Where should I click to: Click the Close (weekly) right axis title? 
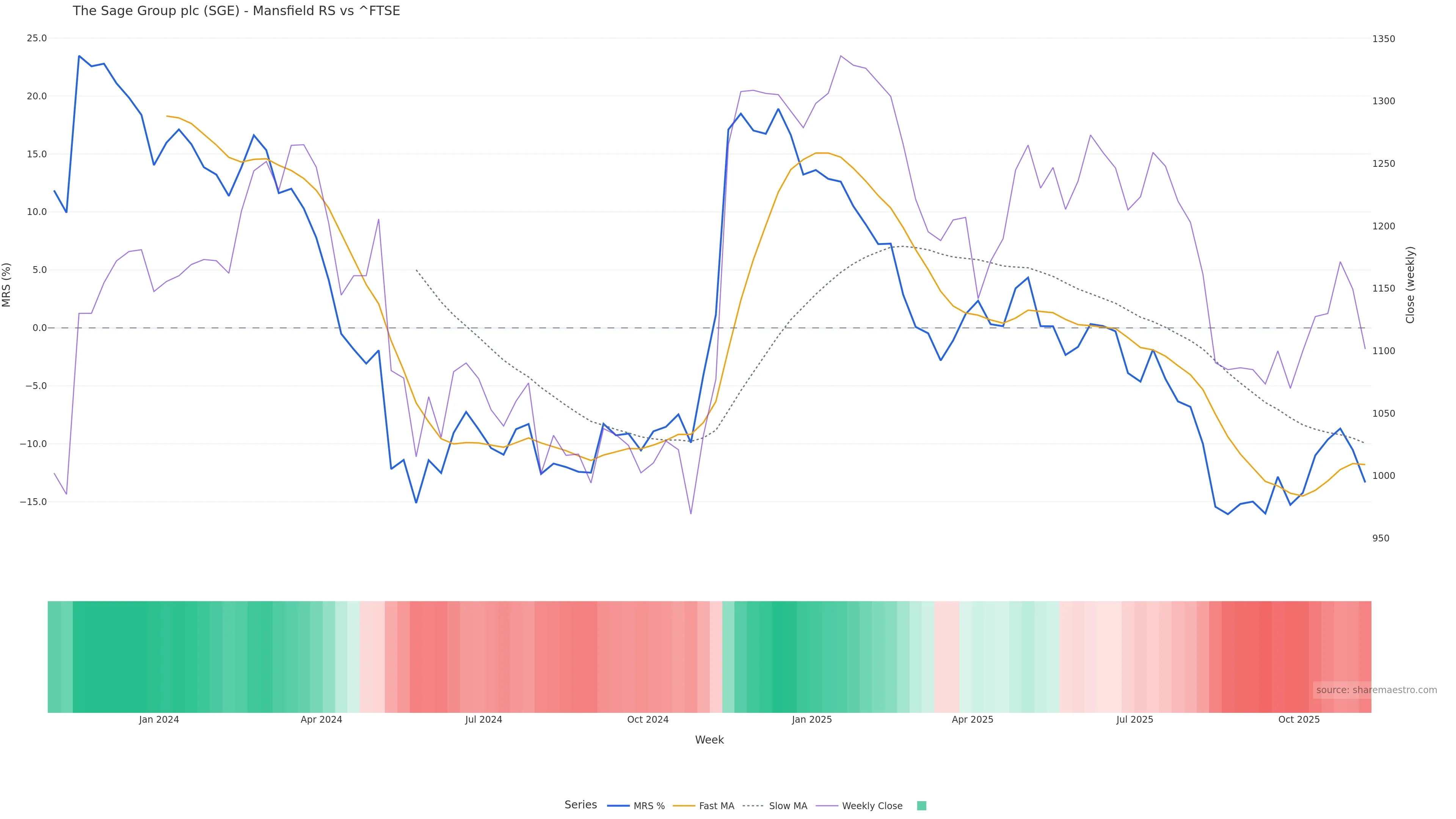click(x=1410, y=285)
